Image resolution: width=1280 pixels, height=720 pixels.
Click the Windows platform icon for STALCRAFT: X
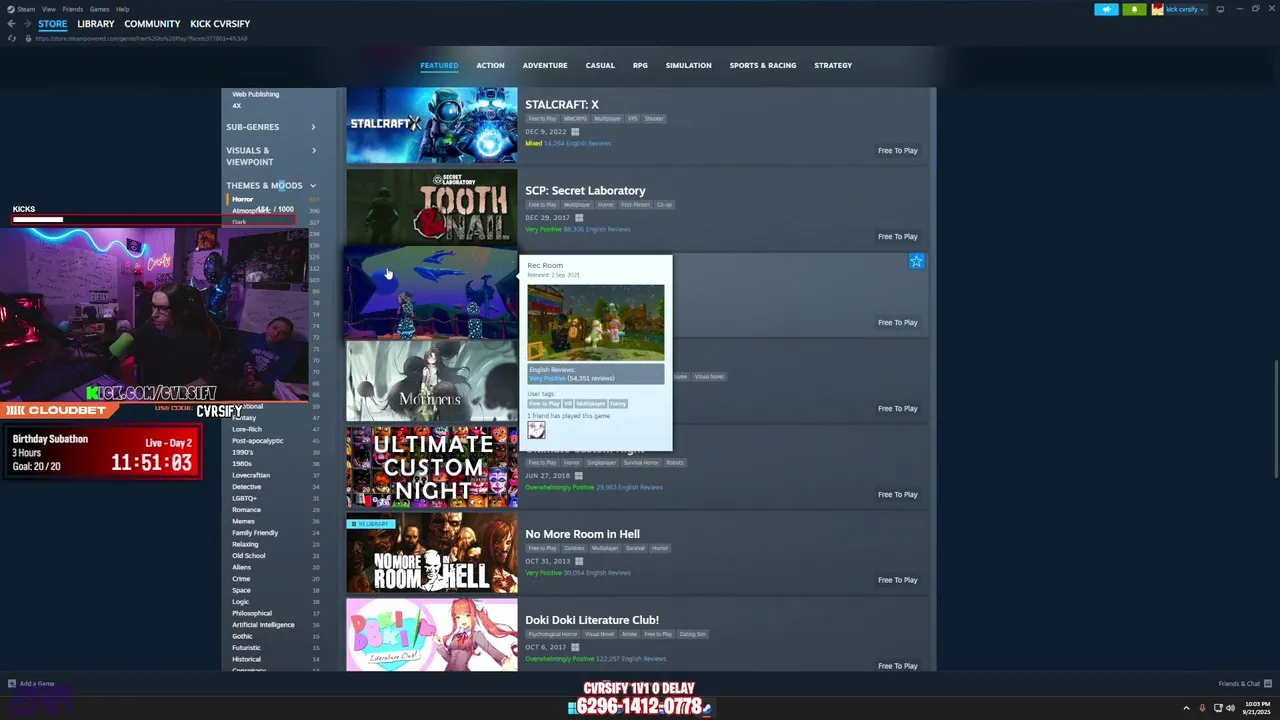tap(575, 131)
